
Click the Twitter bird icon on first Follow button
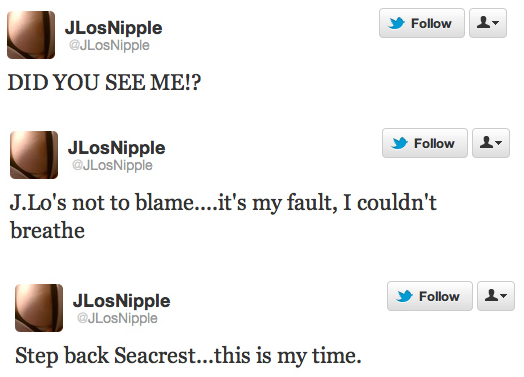(397, 23)
